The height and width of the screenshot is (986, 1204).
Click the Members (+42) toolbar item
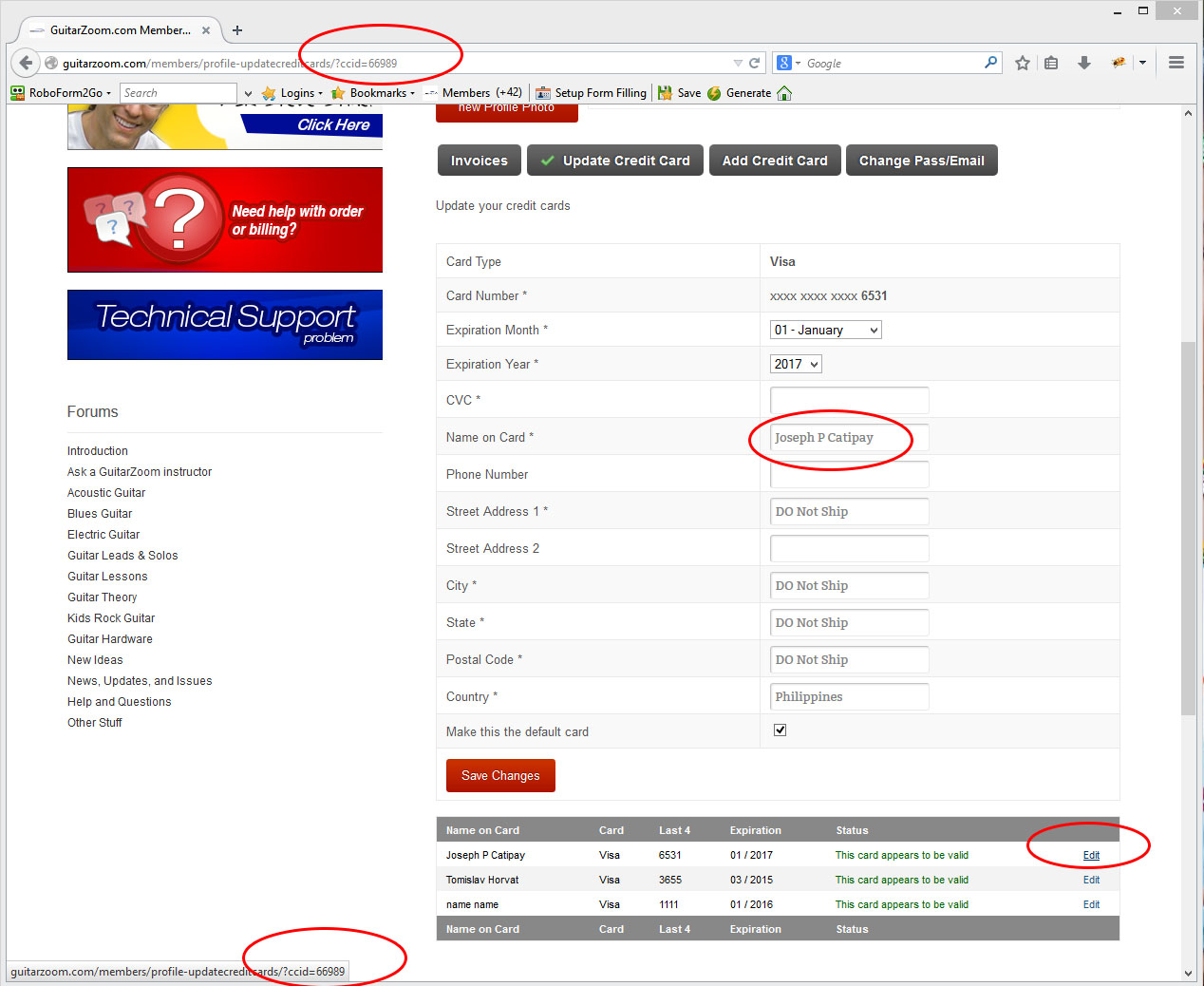click(x=473, y=93)
